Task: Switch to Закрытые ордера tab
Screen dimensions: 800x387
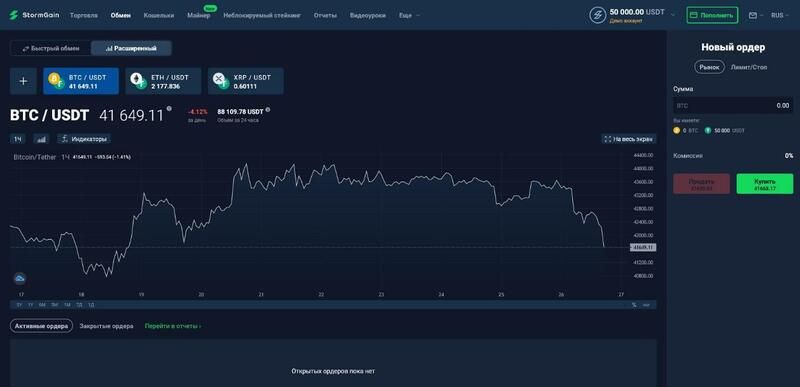Action: (x=107, y=326)
